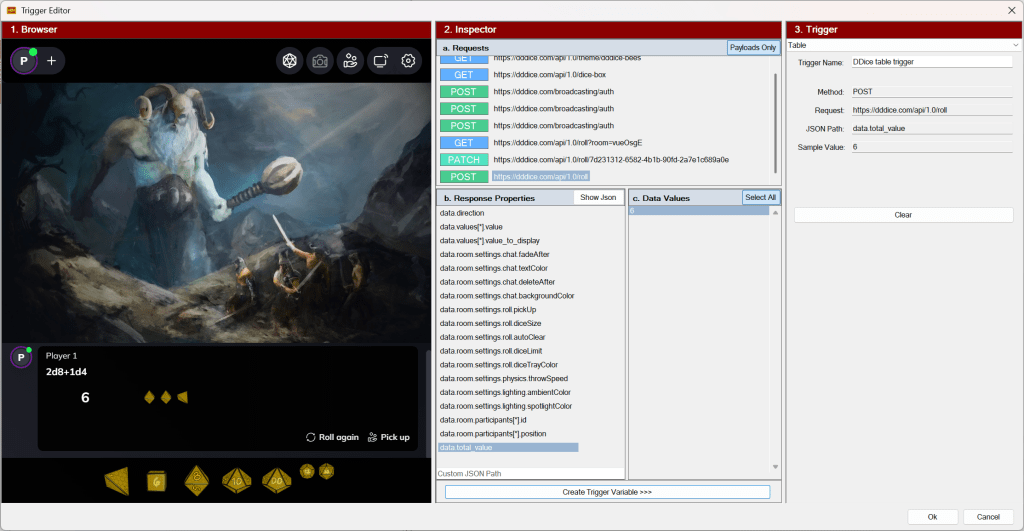This screenshot has width=1024, height=531.
Task: Click the camera screenshot icon
Action: click(320, 61)
